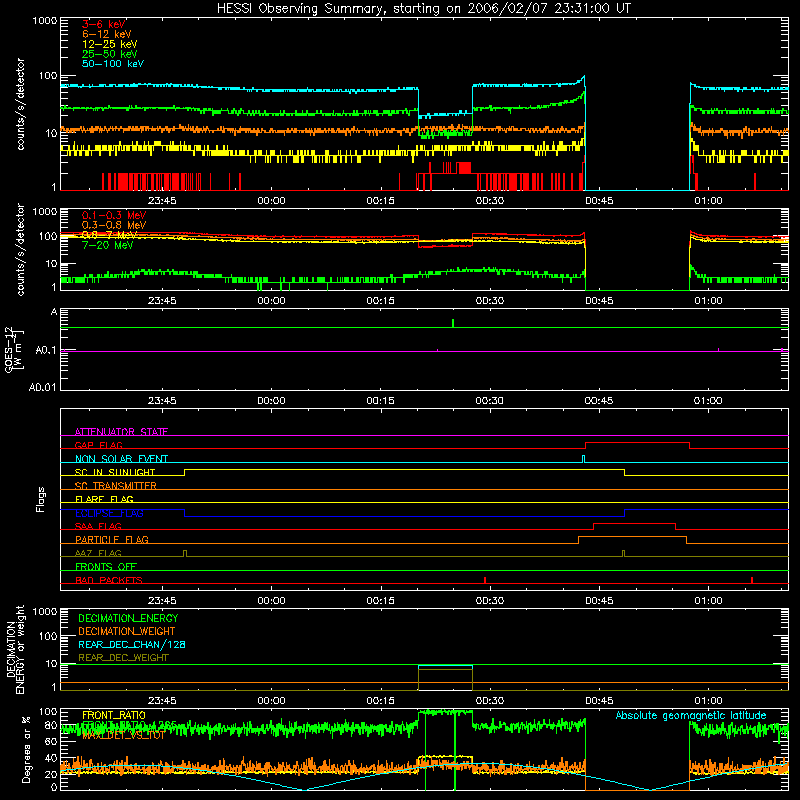Select the SC_IN_SUNLIGHT flag label
The height and width of the screenshot is (800, 800).
(x=115, y=472)
